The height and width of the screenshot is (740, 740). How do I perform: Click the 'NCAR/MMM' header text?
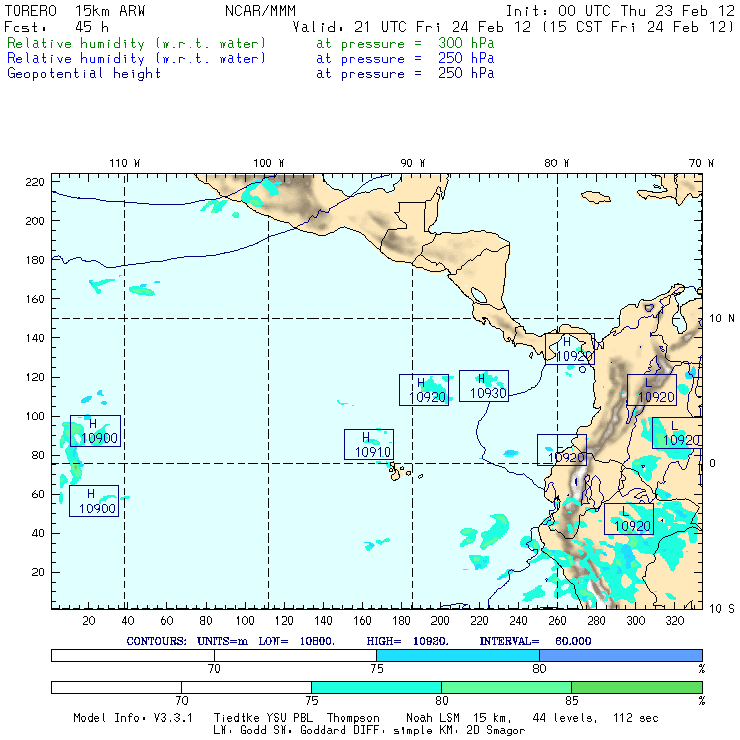coord(261,11)
